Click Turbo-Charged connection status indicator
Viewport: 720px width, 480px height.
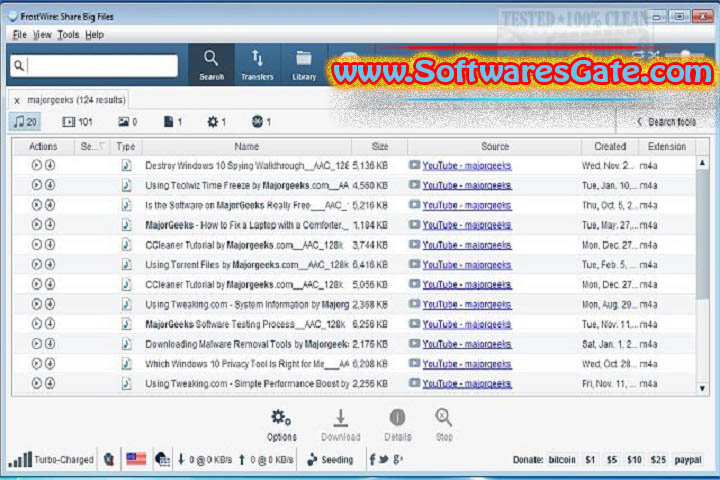51,459
